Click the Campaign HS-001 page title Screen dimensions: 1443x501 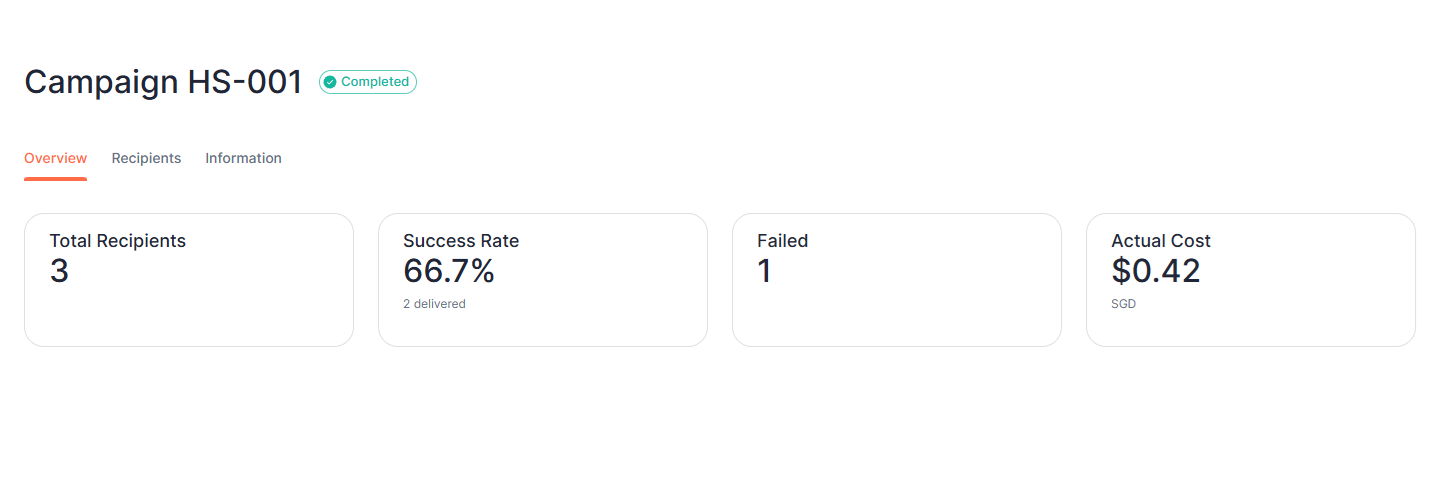click(163, 82)
